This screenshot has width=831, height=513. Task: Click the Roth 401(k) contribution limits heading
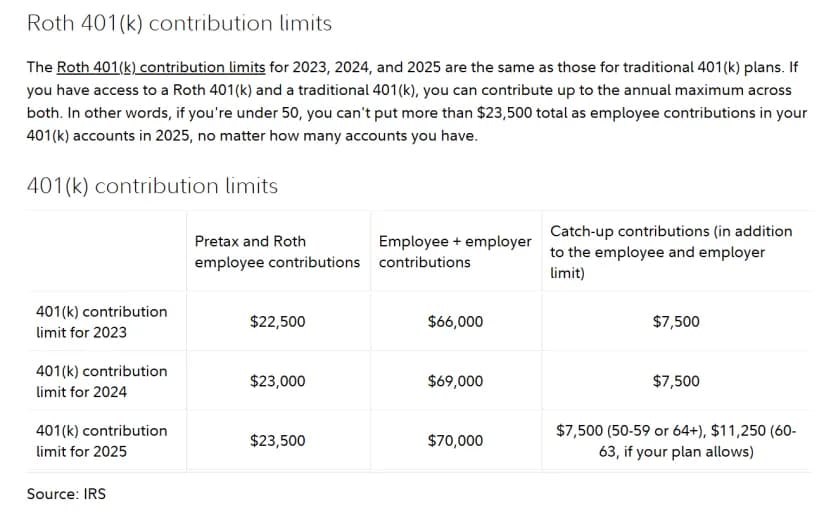[x=179, y=23]
